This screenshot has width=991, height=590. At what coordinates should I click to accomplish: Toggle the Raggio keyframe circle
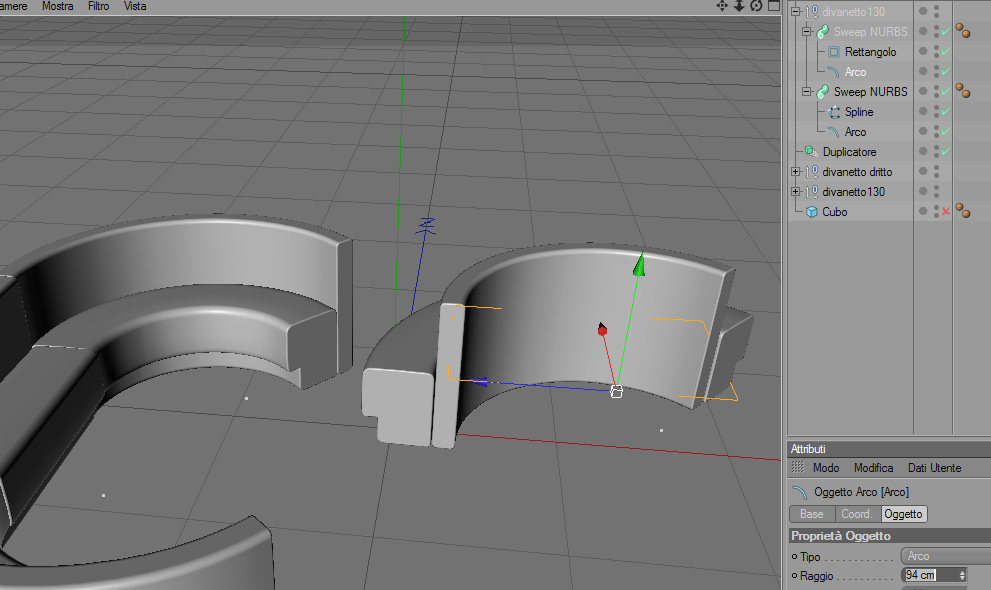pyautogui.click(x=794, y=575)
